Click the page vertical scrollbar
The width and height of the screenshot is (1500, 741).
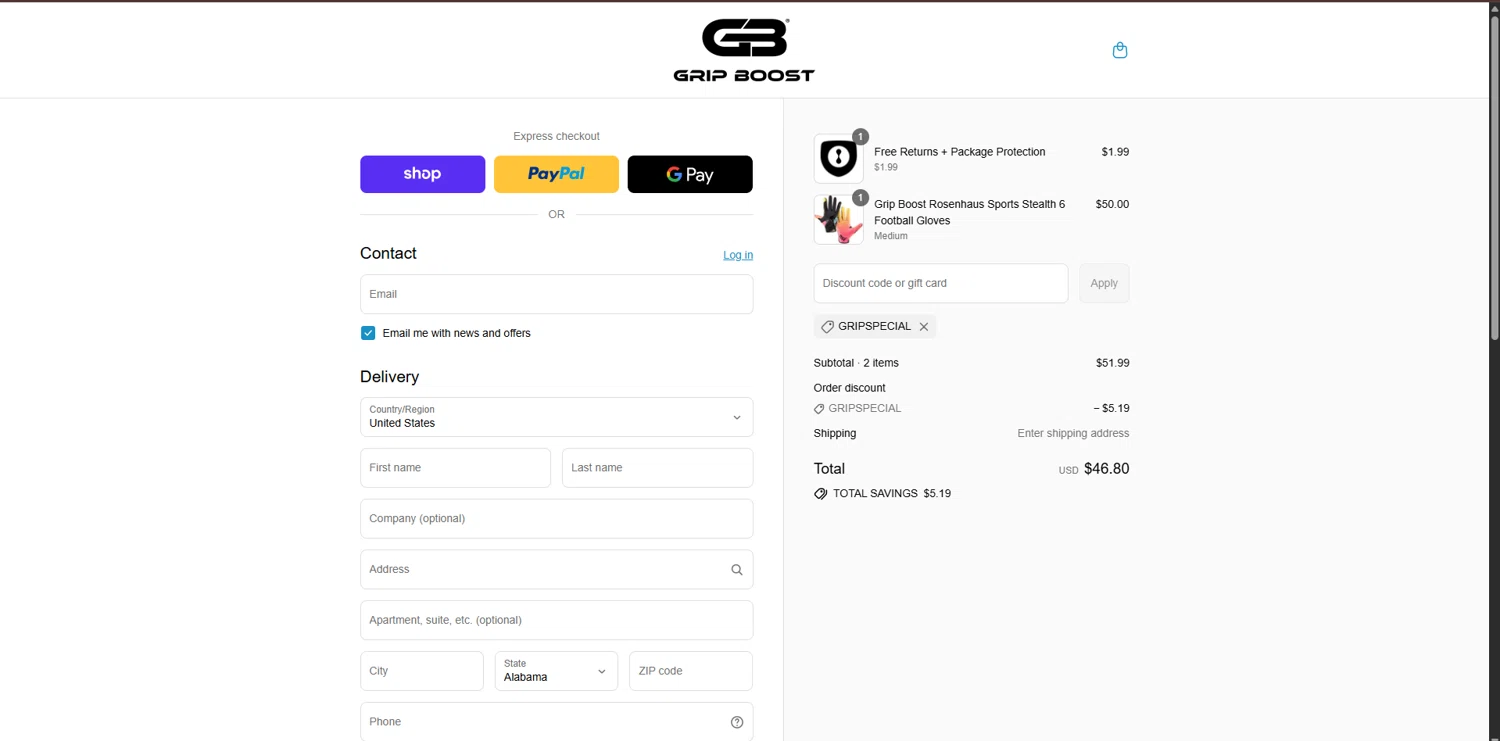tap(1495, 180)
